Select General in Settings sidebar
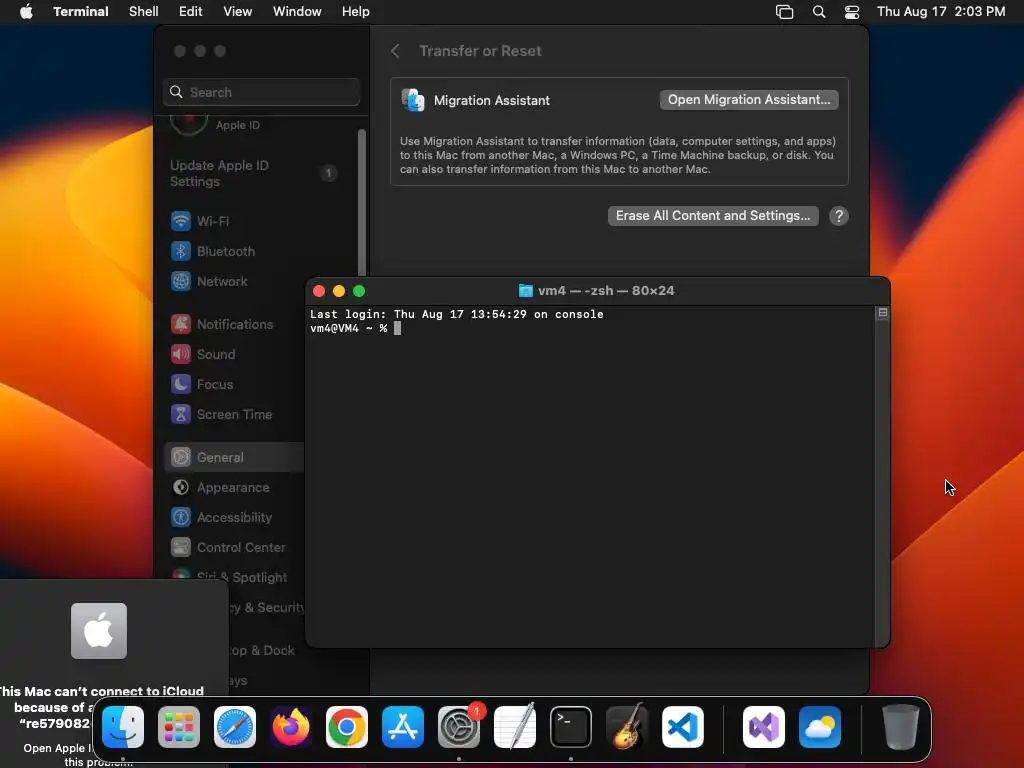 (233, 457)
